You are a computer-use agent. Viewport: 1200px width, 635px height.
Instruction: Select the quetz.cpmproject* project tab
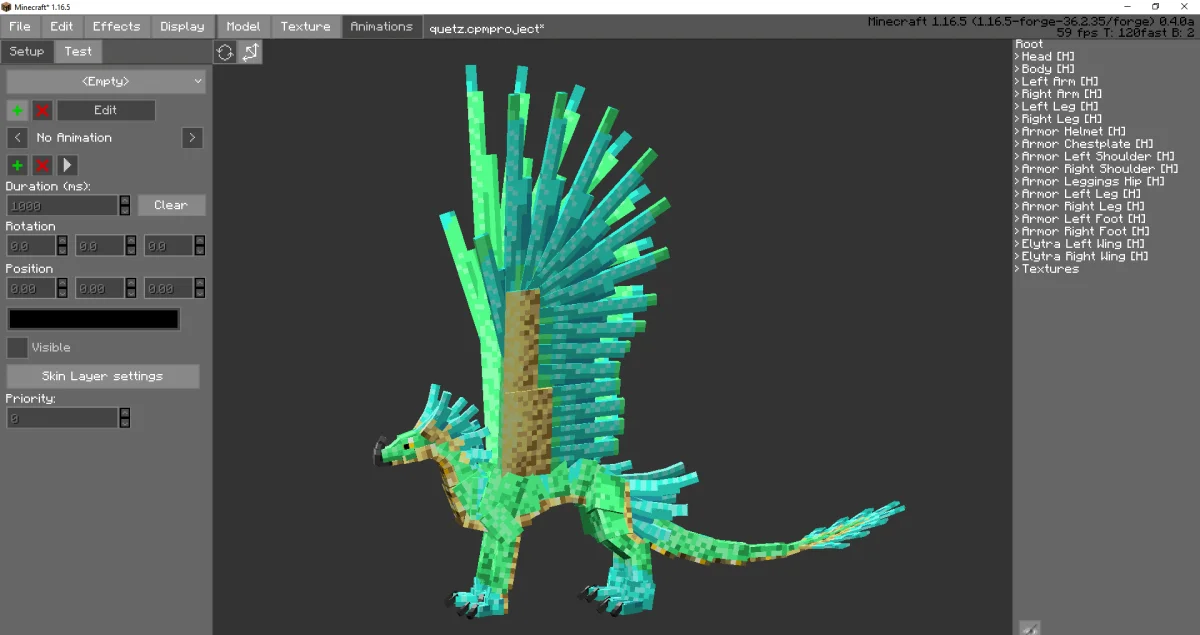[486, 28]
